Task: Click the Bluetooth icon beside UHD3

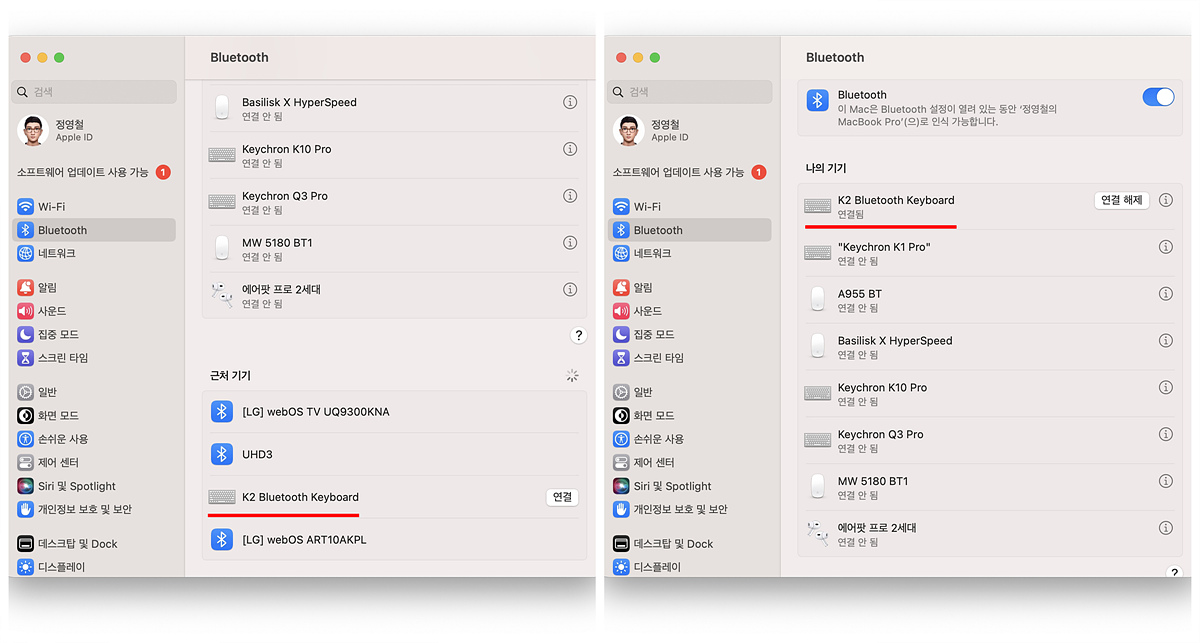Action: pyautogui.click(x=222, y=454)
